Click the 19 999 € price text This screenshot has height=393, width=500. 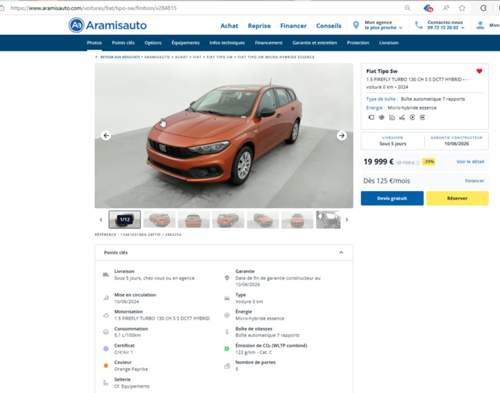(378, 162)
